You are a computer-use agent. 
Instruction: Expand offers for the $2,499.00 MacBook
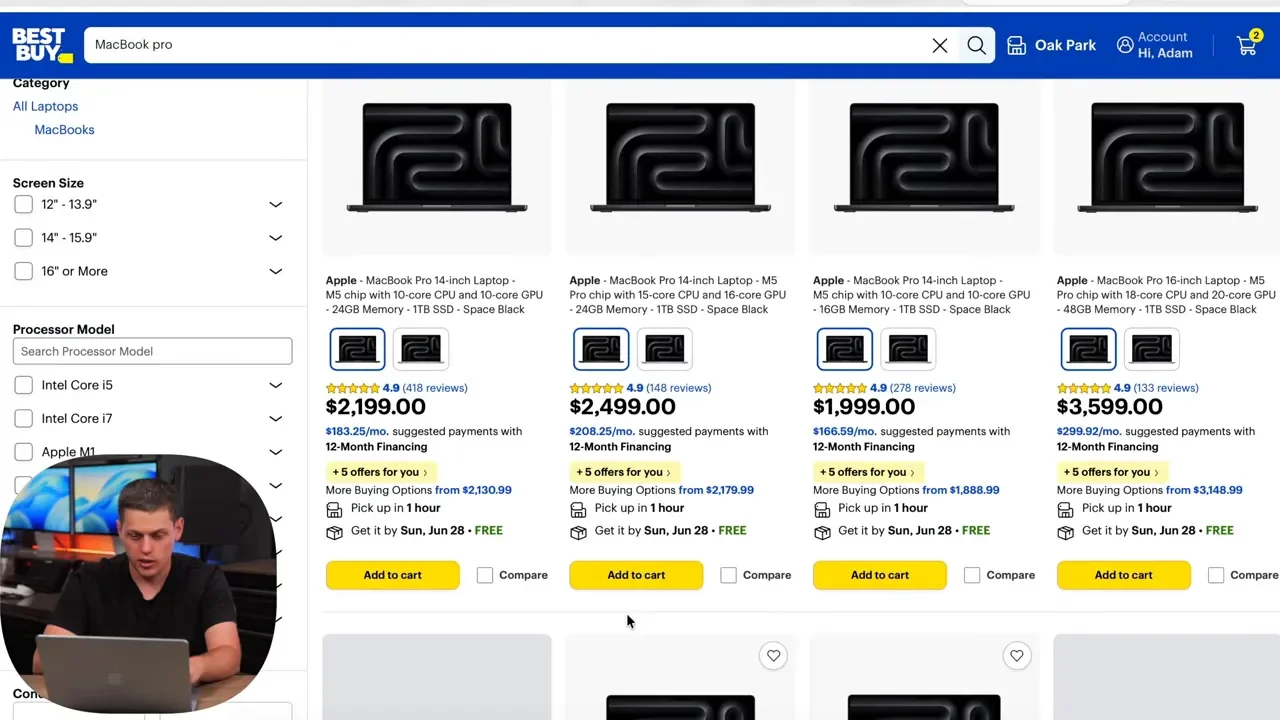(624, 472)
